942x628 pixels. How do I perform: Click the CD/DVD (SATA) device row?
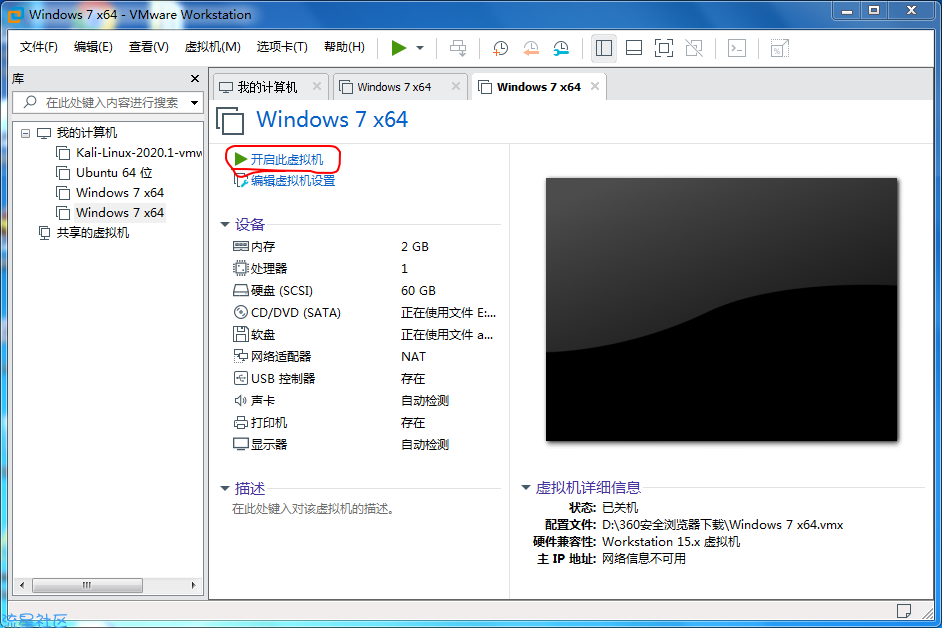[364, 312]
